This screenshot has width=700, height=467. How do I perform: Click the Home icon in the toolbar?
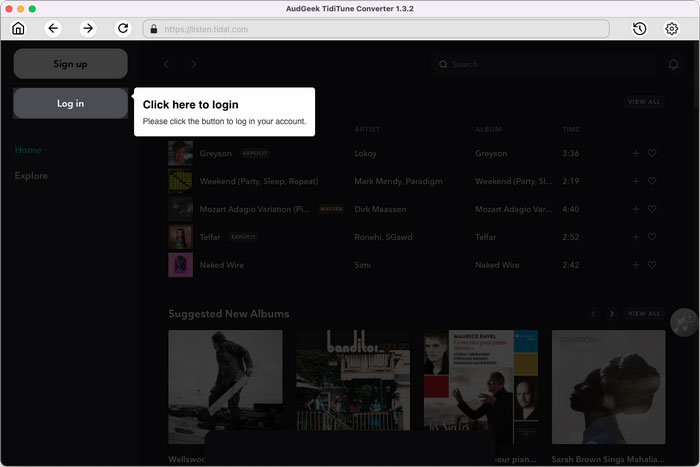[x=18, y=29]
